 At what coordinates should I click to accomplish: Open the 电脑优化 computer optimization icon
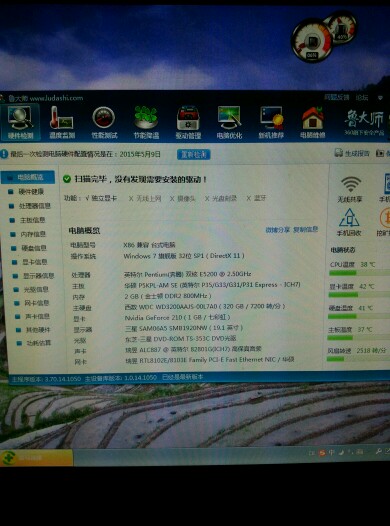229,122
